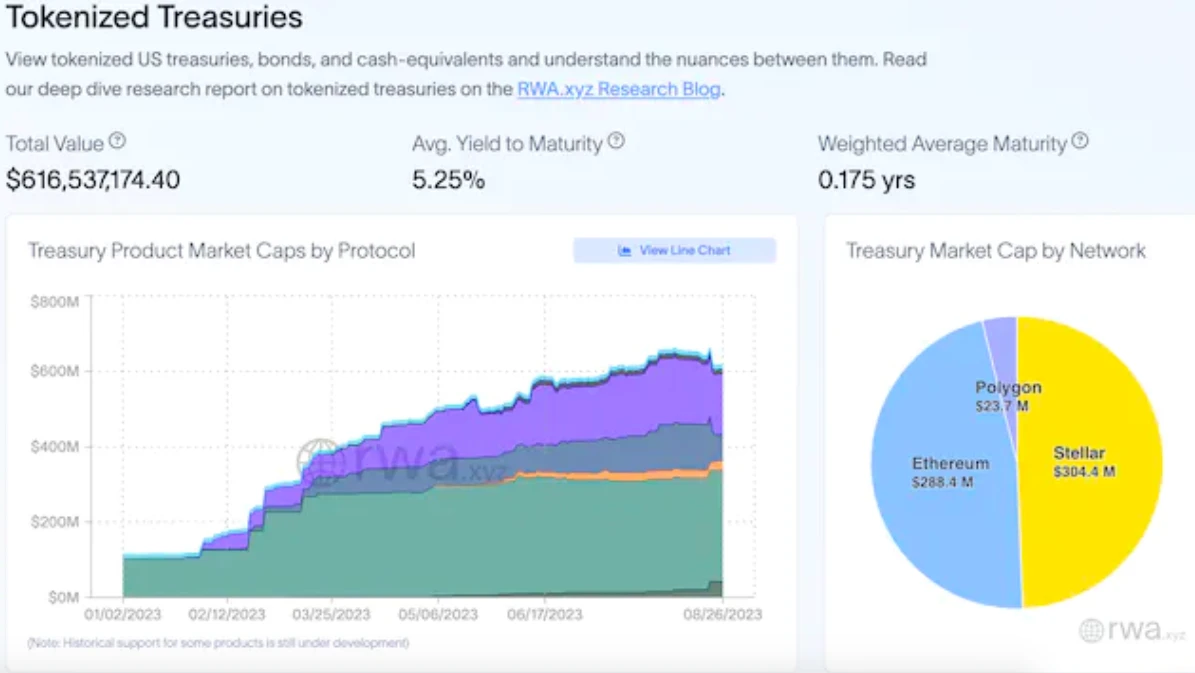Viewport: 1195px width, 673px height.
Task: Click the rwa.xyz globe logo under pie chart
Action: coord(1091,630)
